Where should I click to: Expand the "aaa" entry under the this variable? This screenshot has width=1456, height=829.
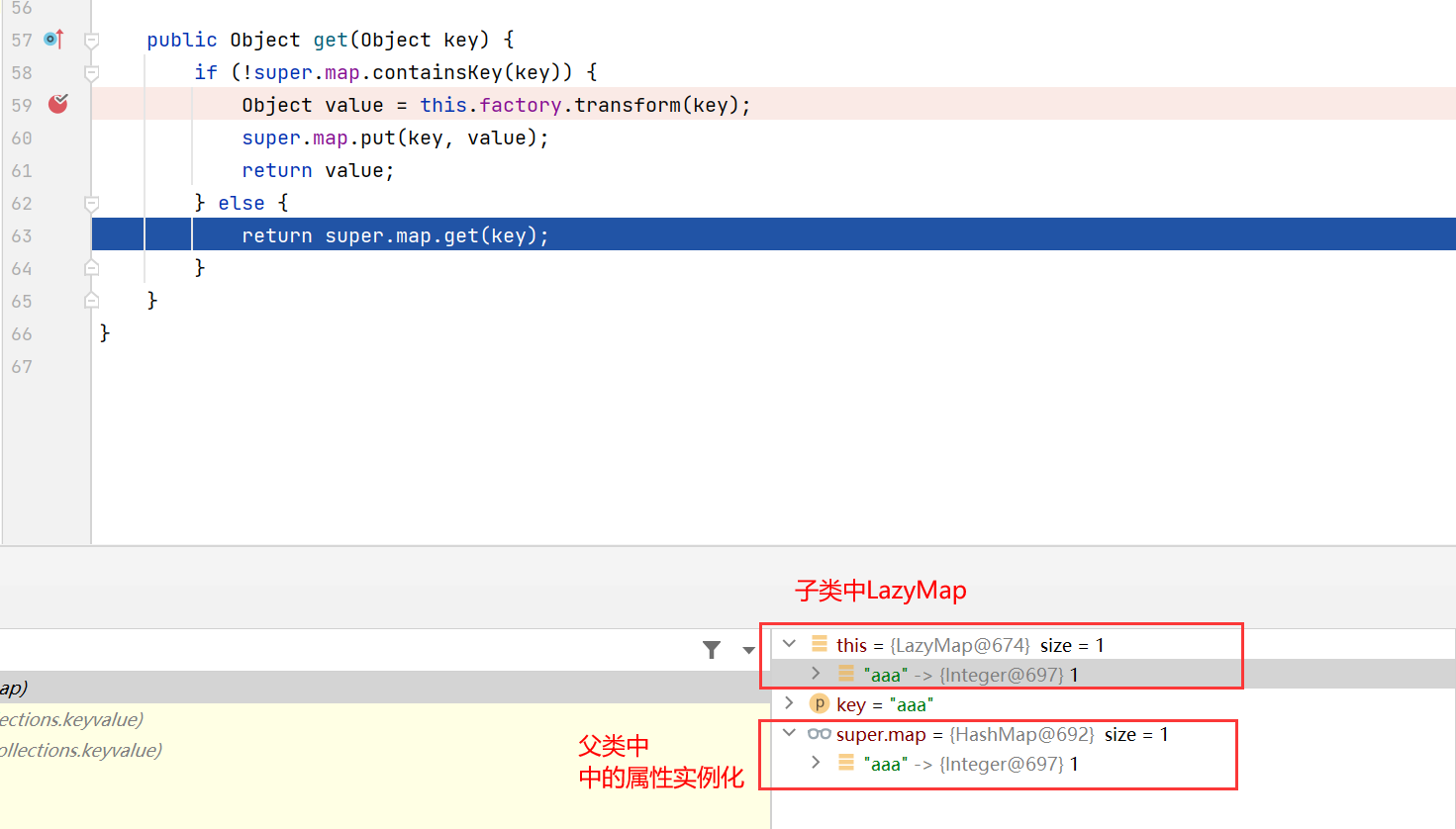pyautogui.click(x=816, y=674)
